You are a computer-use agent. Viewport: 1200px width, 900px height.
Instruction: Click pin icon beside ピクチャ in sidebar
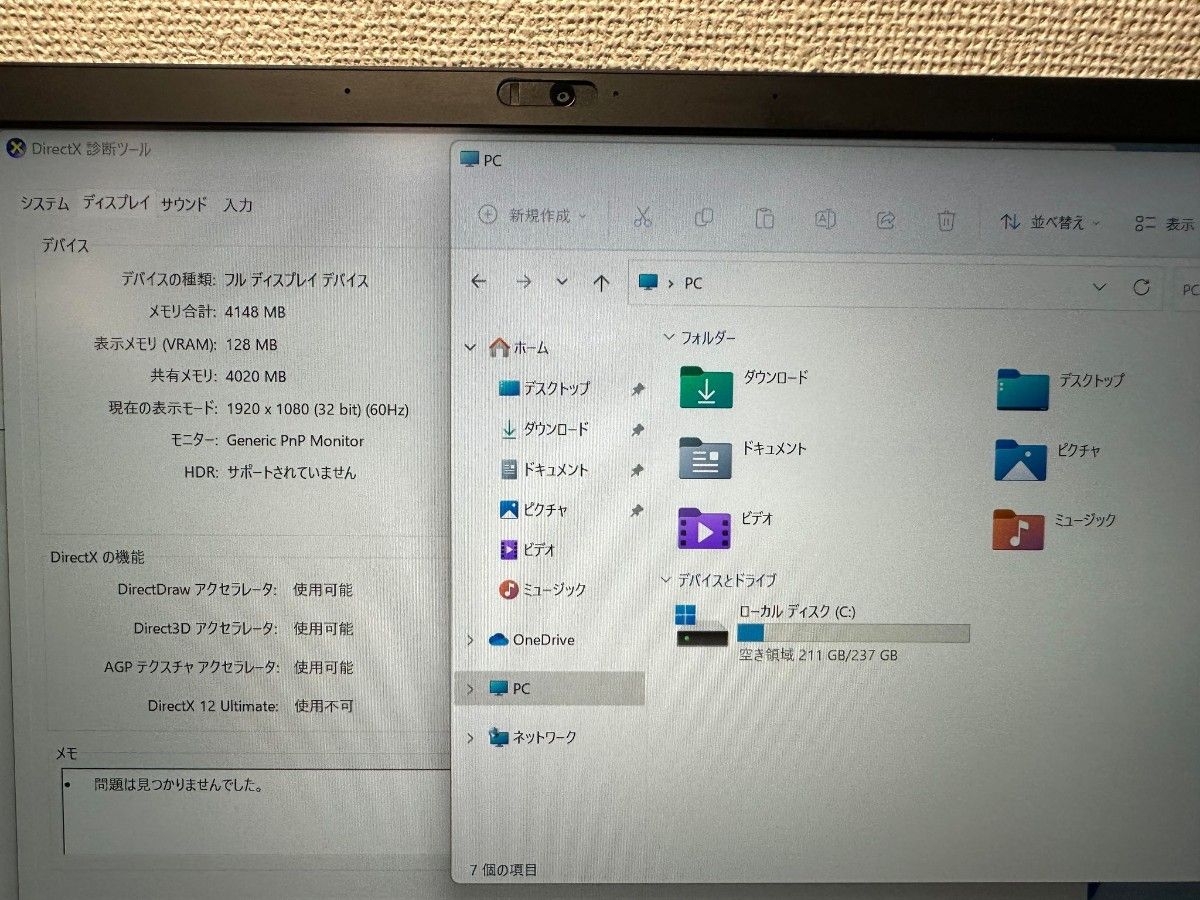coord(636,511)
